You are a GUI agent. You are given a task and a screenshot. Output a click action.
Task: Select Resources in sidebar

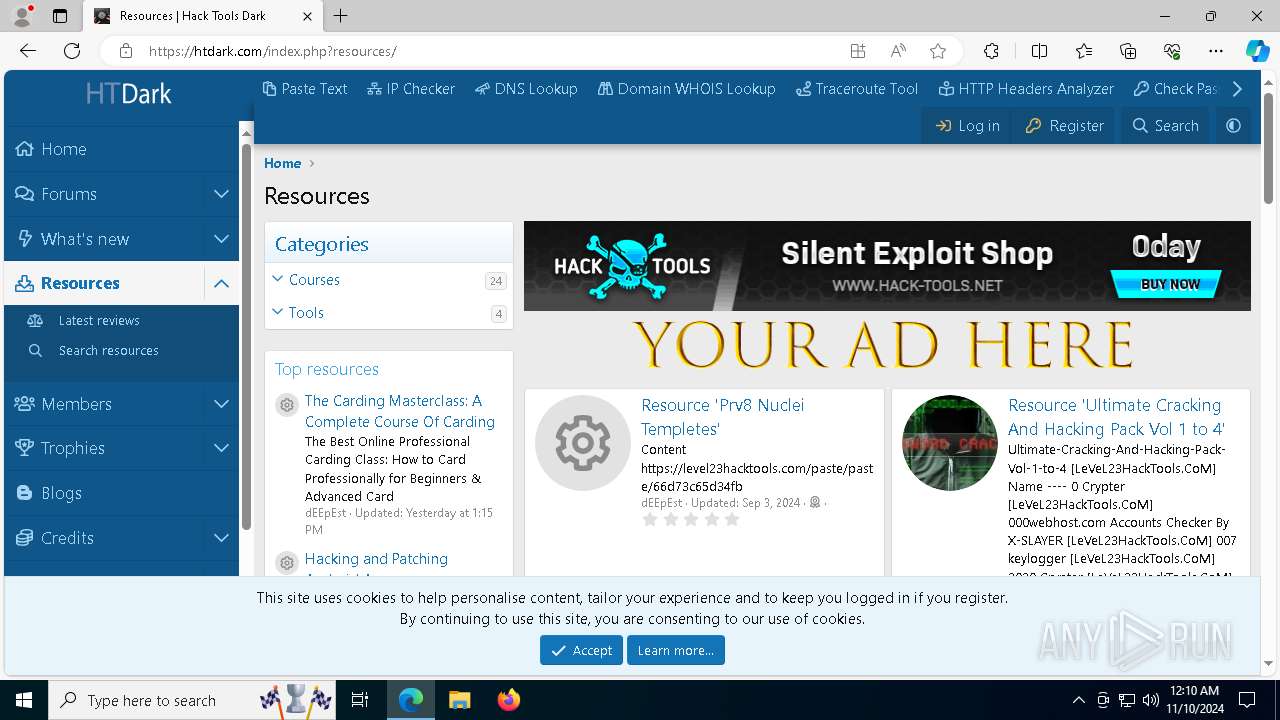[104, 283]
